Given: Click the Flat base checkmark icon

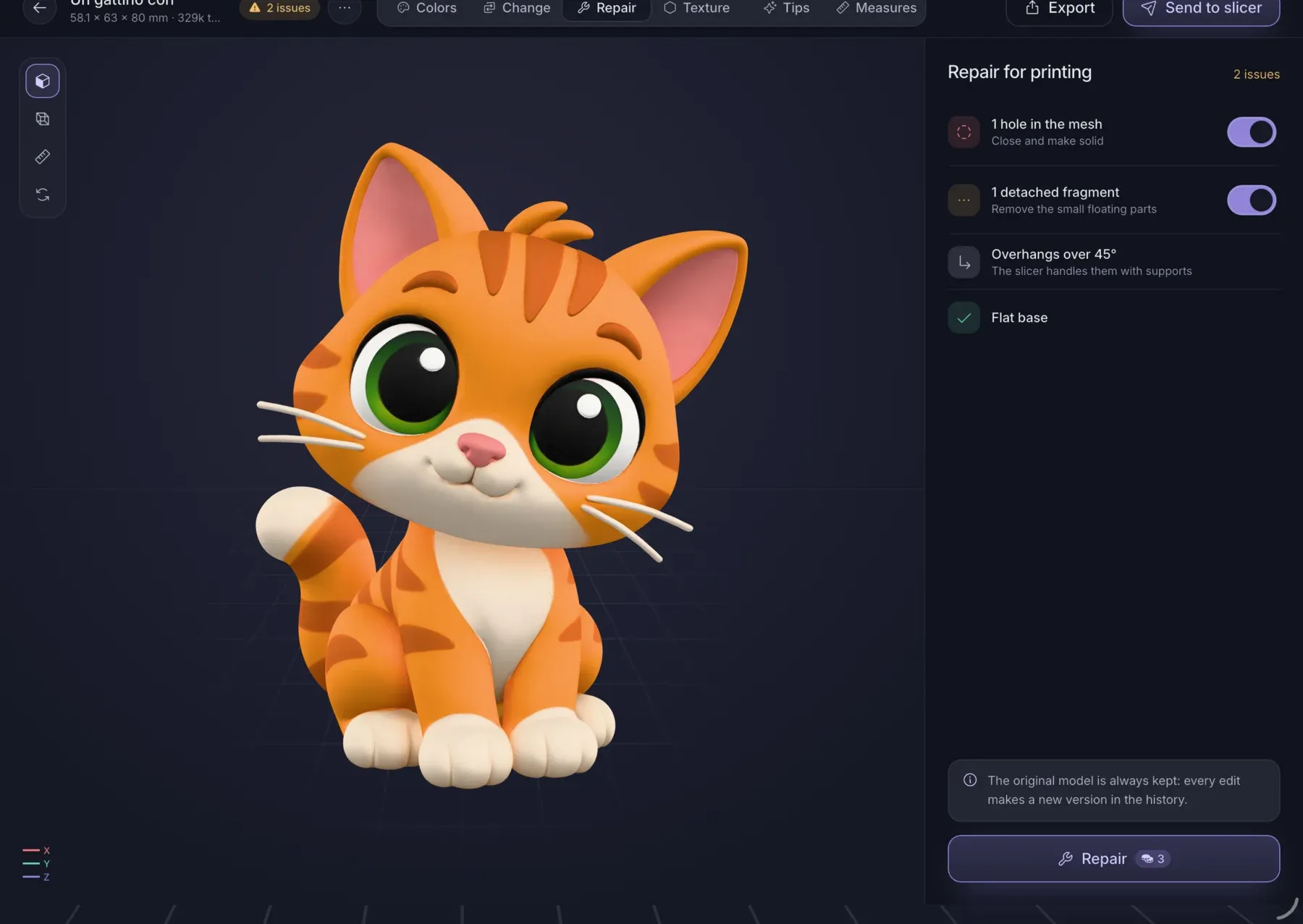Looking at the screenshot, I should (x=963, y=318).
